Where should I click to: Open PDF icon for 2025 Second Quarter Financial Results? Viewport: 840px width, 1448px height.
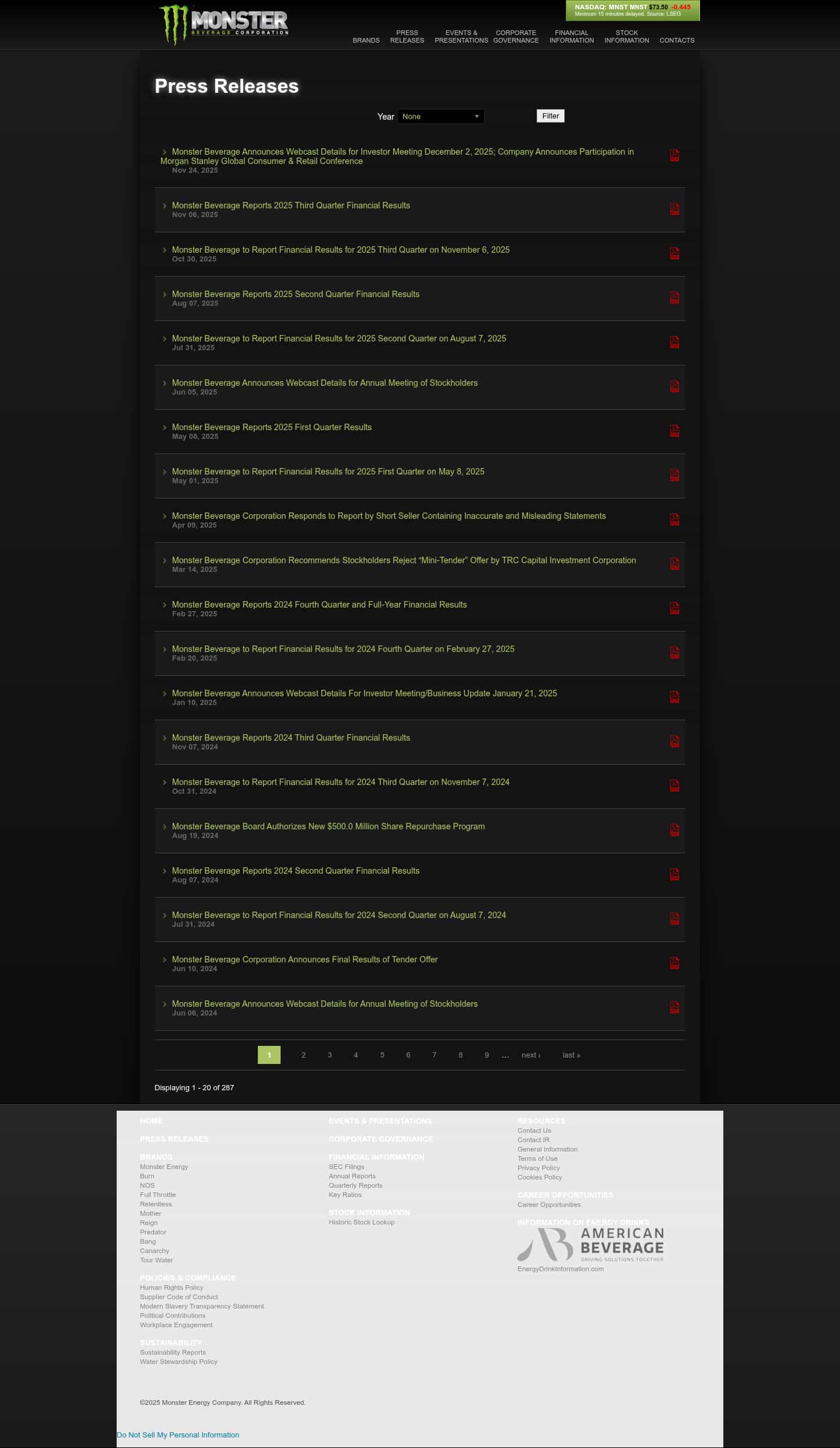[674, 298]
